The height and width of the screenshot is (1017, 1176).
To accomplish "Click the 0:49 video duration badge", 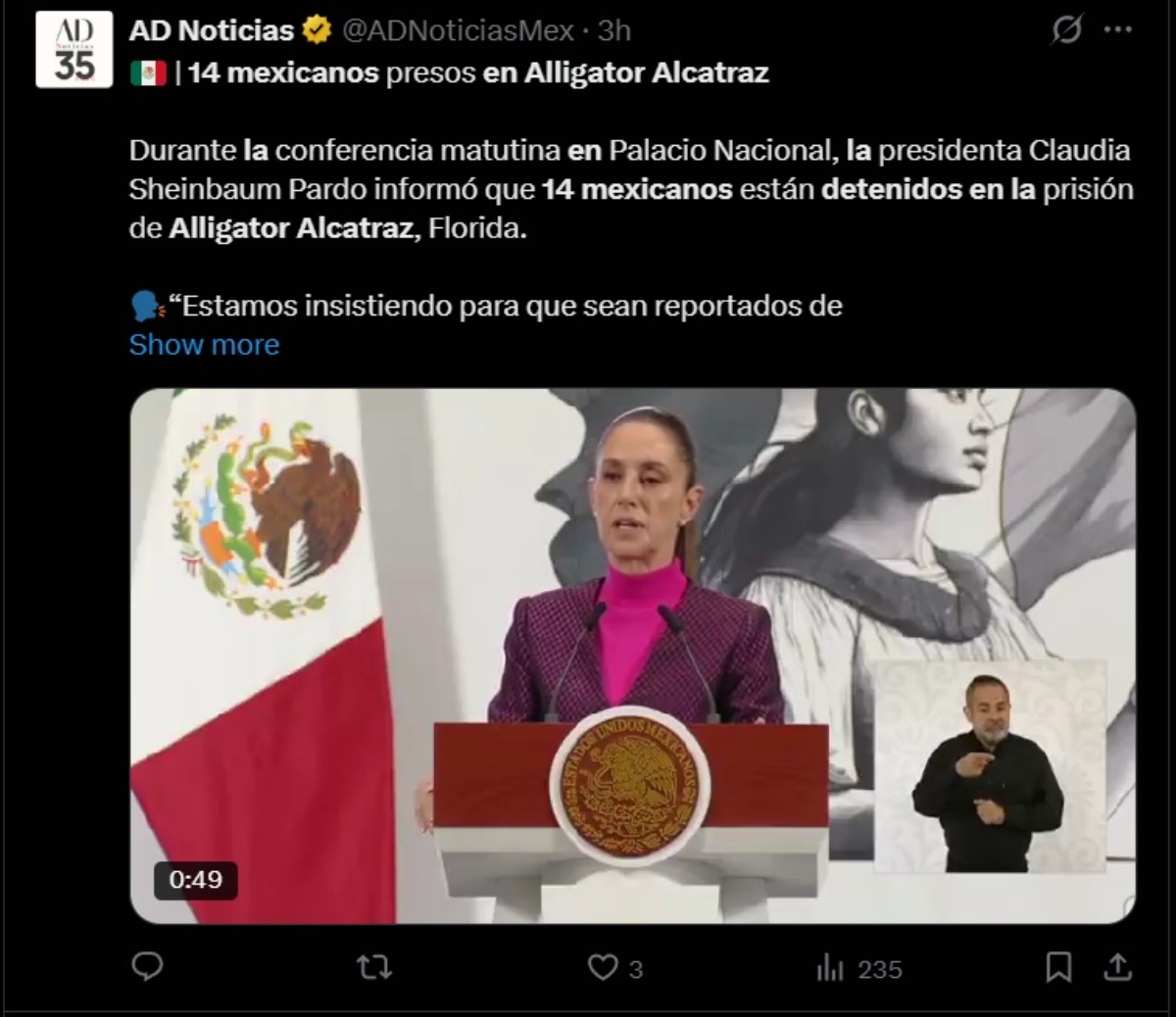I will tap(196, 880).
